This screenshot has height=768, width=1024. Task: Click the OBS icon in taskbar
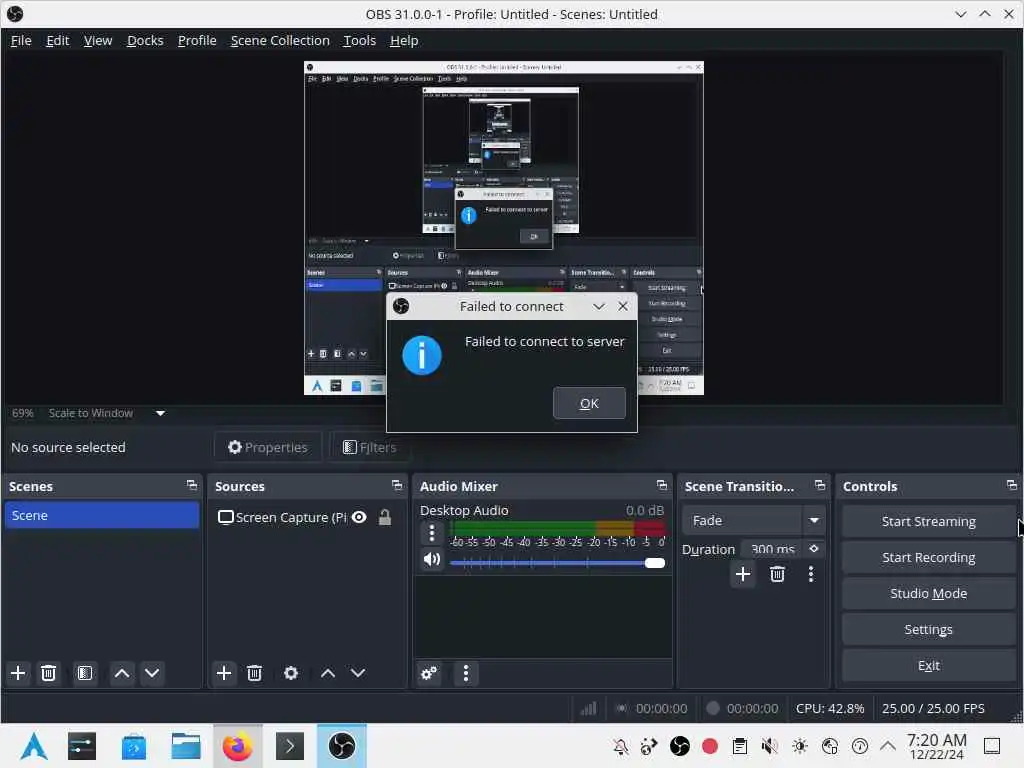342,746
